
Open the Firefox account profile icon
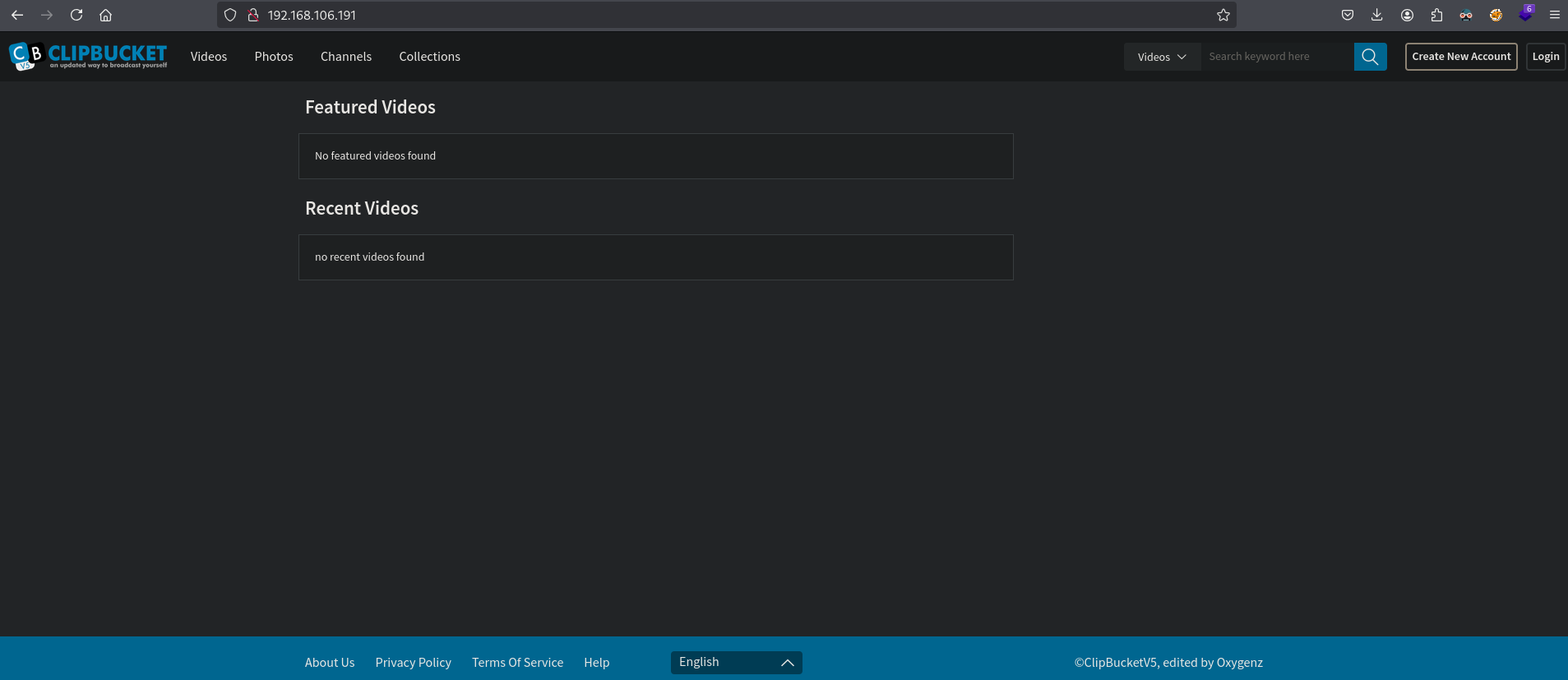tap(1407, 15)
